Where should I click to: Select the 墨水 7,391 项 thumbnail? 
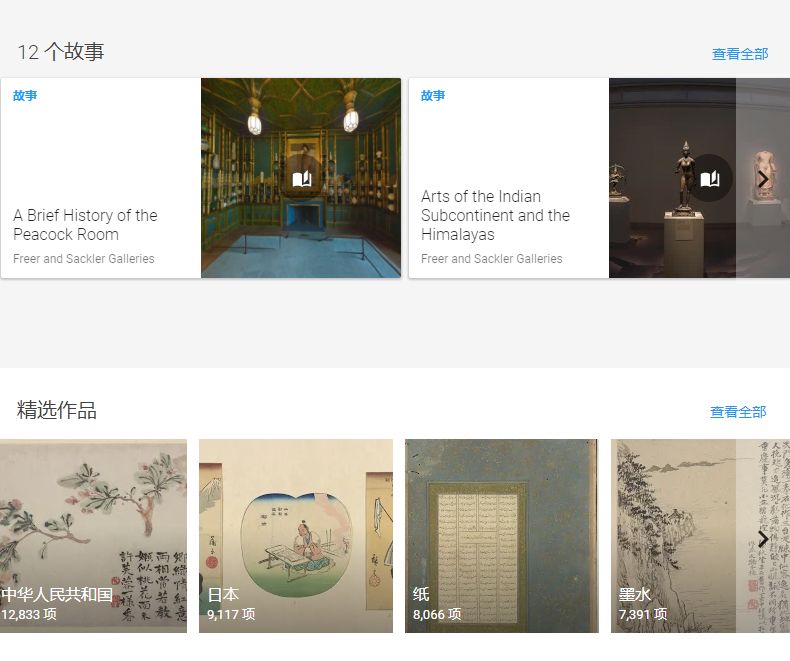[700, 536]
